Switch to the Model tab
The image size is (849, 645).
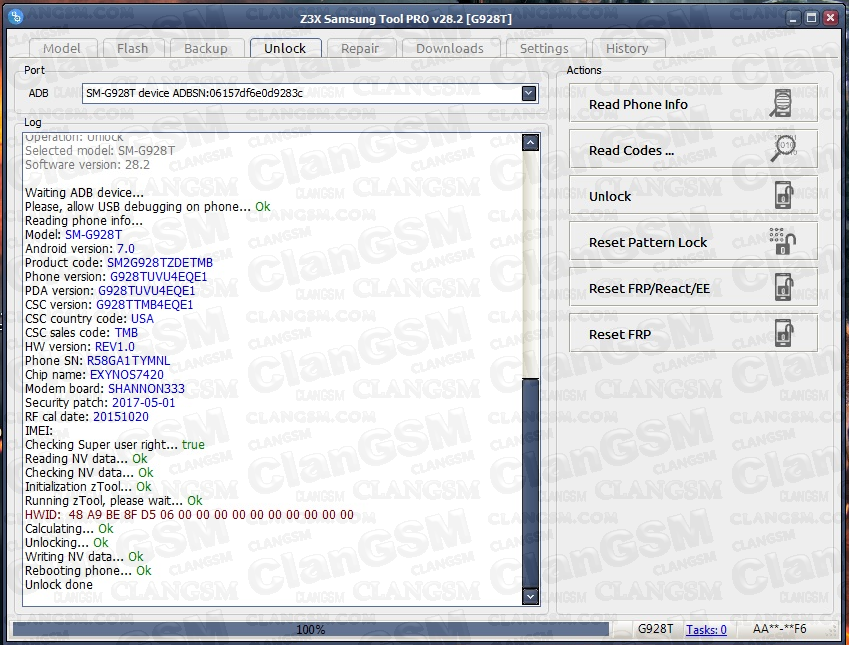tap(62, 48)
